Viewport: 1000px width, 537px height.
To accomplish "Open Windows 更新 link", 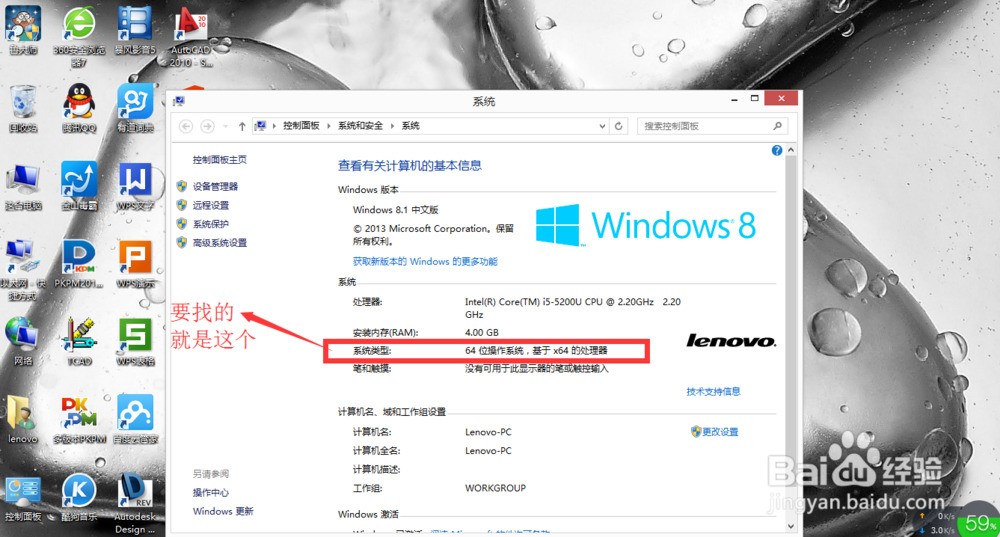I will tap(223, 511).
